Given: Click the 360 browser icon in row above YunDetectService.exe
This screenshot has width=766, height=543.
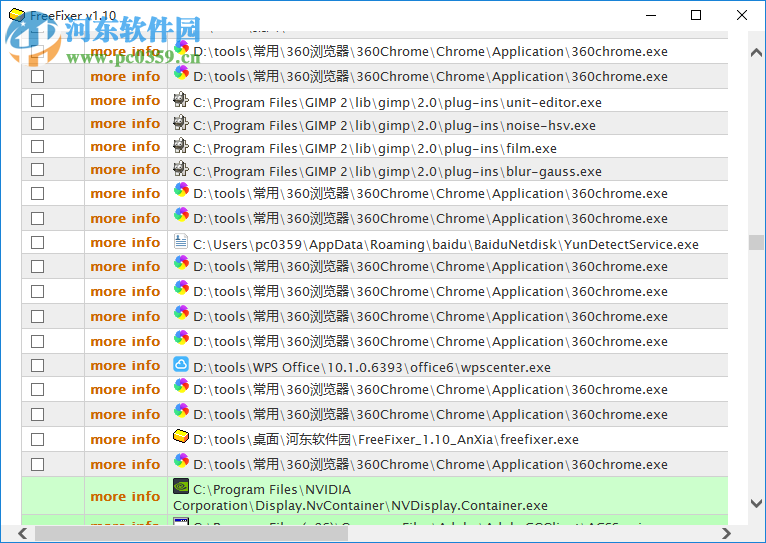Looking at the screenshot, I should point(181,215).
